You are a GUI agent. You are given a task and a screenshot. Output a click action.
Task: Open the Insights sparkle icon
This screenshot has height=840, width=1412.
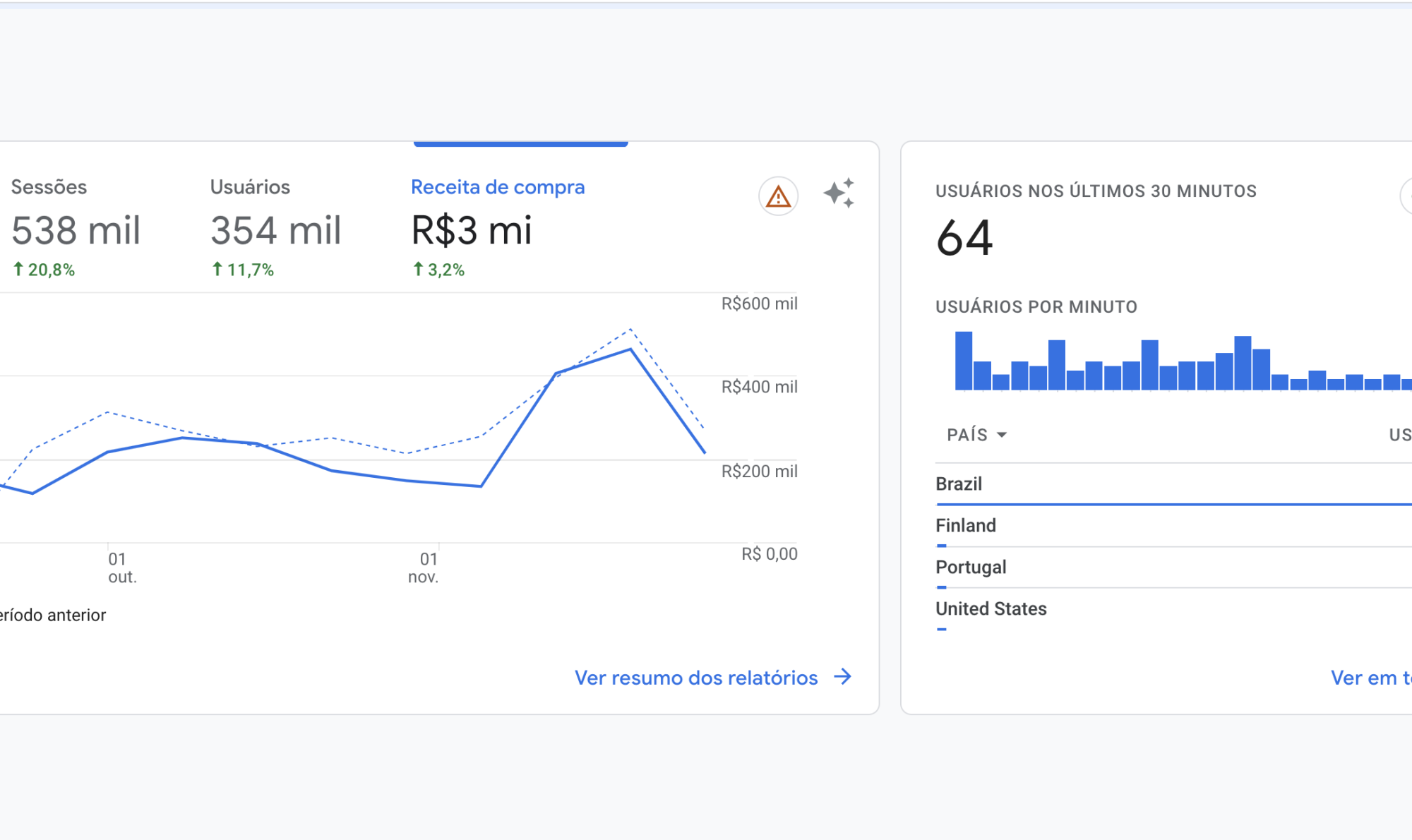[x=839, y=193]
